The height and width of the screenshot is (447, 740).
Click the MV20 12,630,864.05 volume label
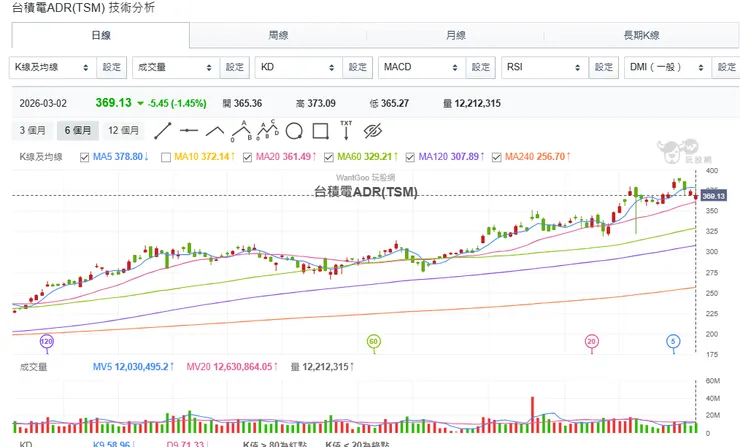coord(232,367)
